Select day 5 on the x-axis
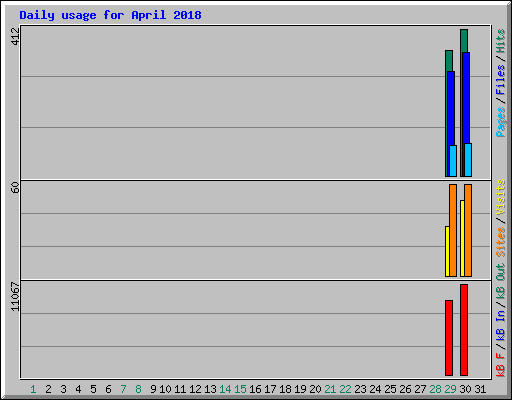This screenshot has height=400, width=512. coord(93,389)
